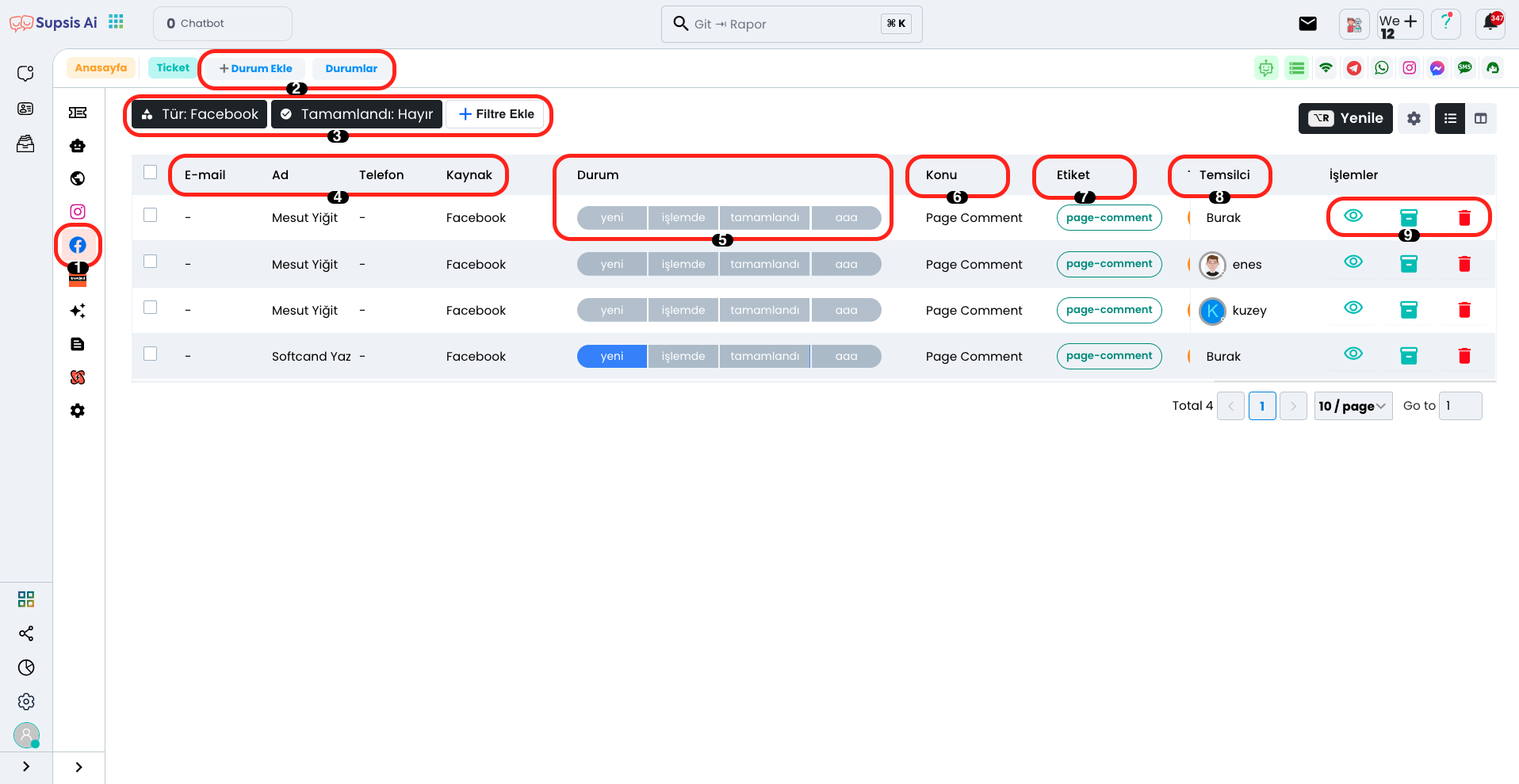Click the Yenile refresh button
This screenshot has height=784, width=1519.
1345,118
